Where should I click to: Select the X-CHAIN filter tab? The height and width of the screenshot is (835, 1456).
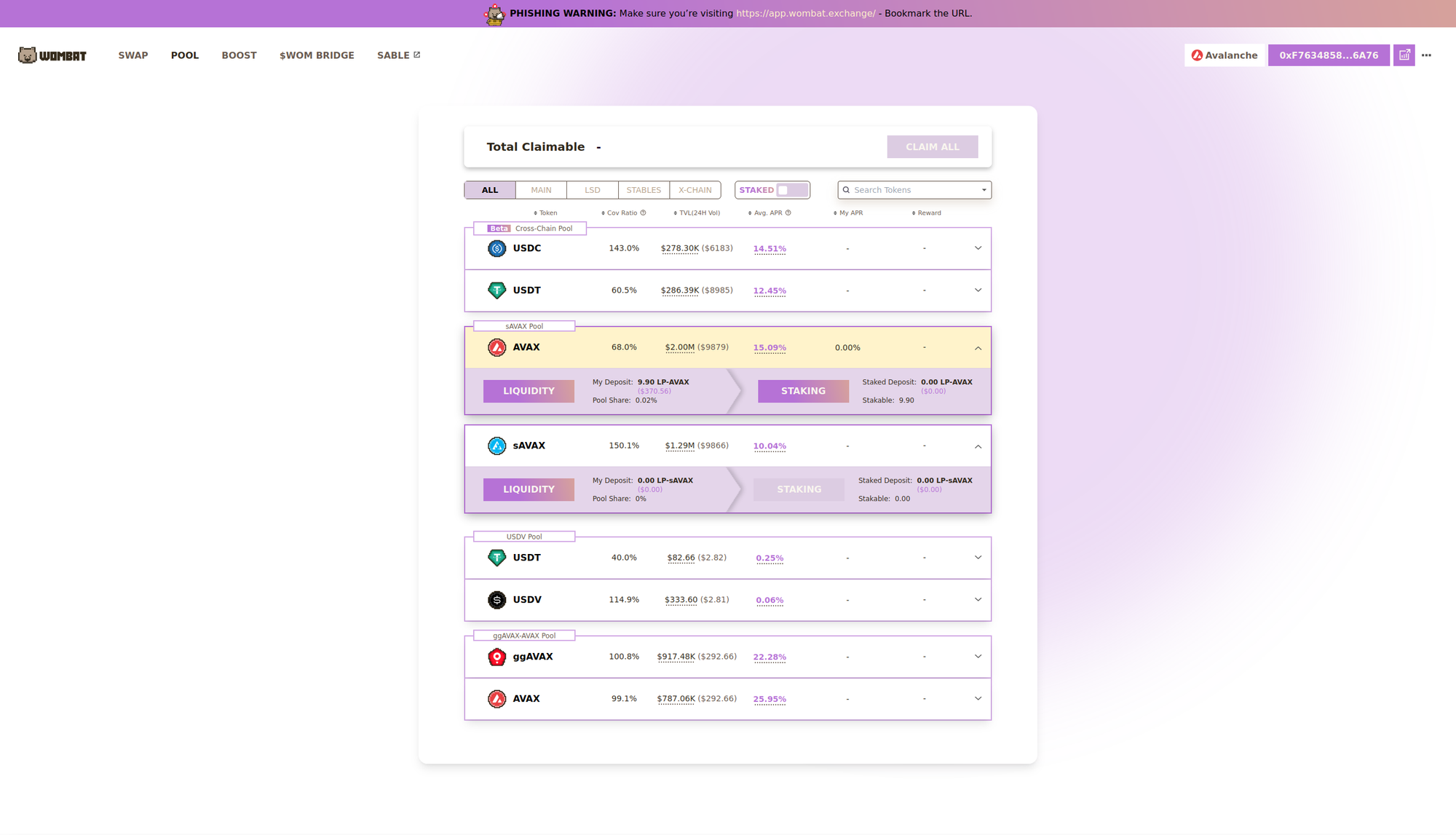click(x=695, y=189)
